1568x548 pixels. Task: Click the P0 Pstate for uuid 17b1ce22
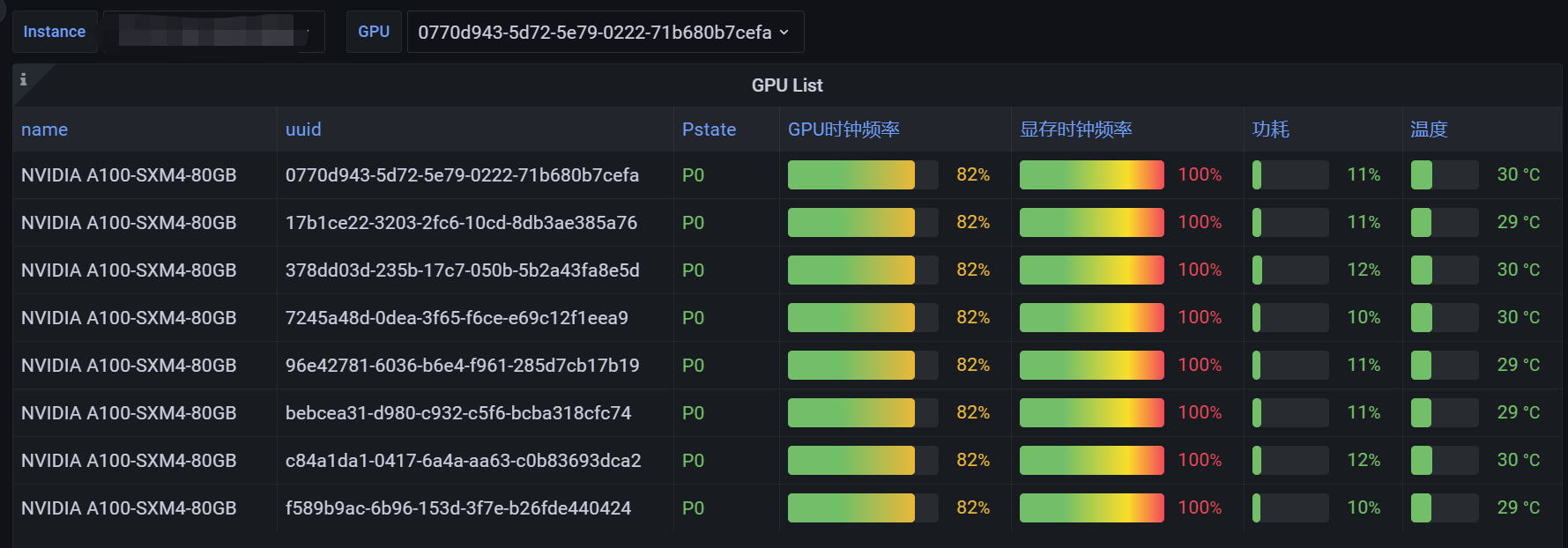[x=693, y=223]
